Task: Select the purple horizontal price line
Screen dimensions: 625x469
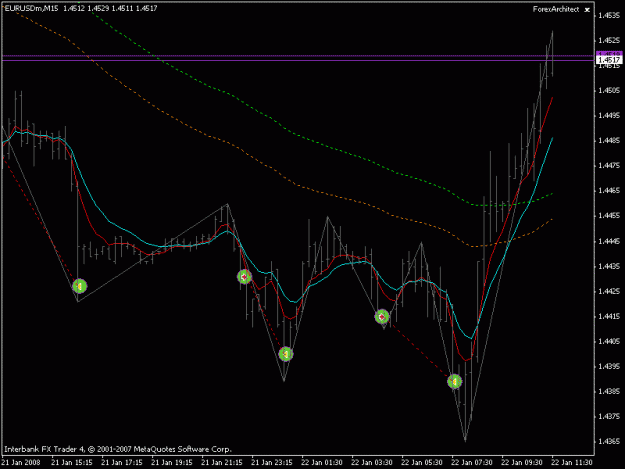Action: tap(298, 60)
